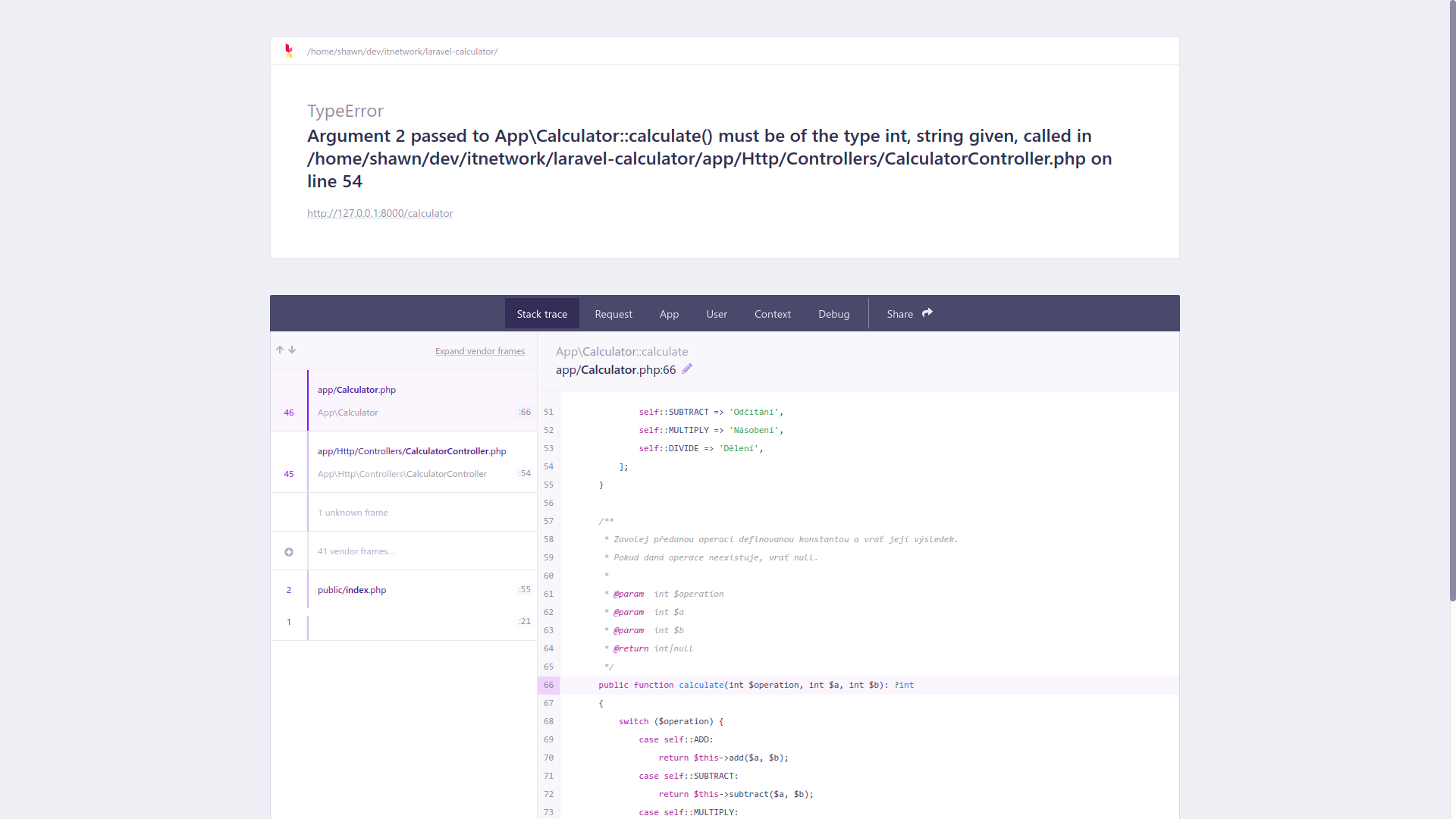Open the http://127.0.0.1:8000/calculator link
This screenshot has width=1456, height=819.
tap(379, 213)
